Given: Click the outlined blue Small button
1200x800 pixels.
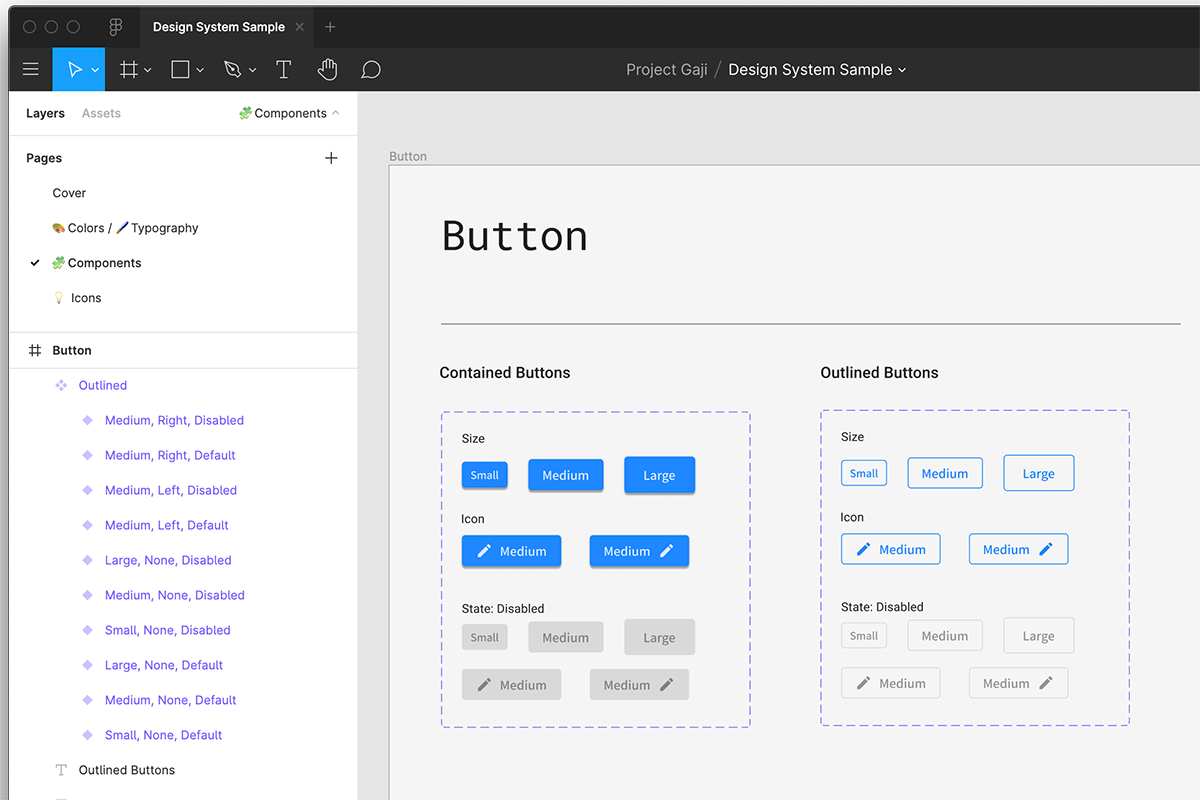Looking at the screenshot, I should 864,473.
